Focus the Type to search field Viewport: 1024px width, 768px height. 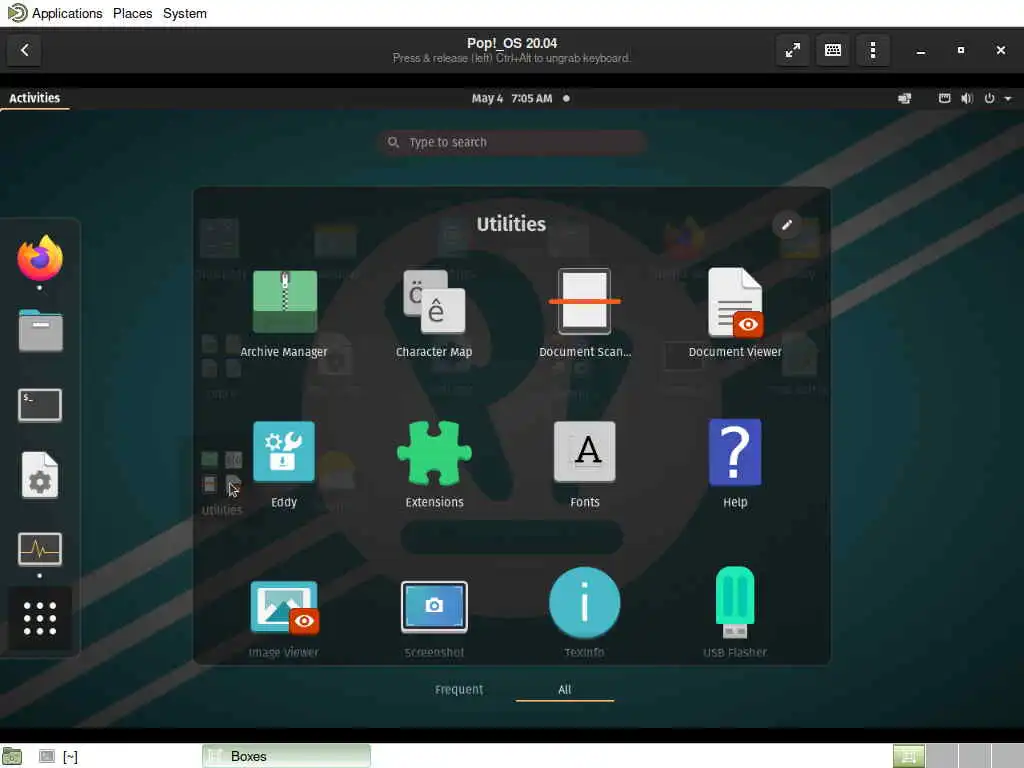(x=512, y=142)
